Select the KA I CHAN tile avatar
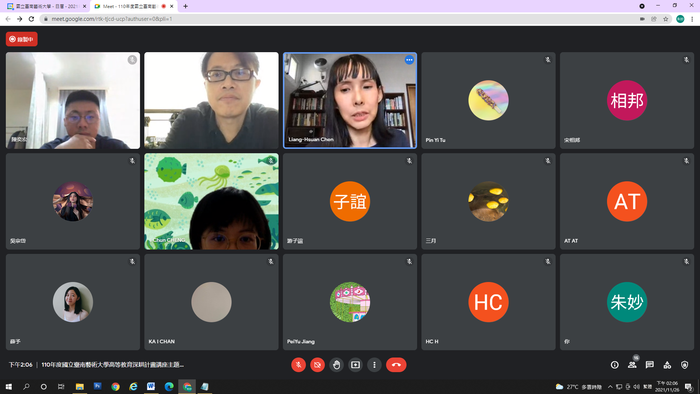The width and height of the screenshot is (700, 394). [212, 302]
